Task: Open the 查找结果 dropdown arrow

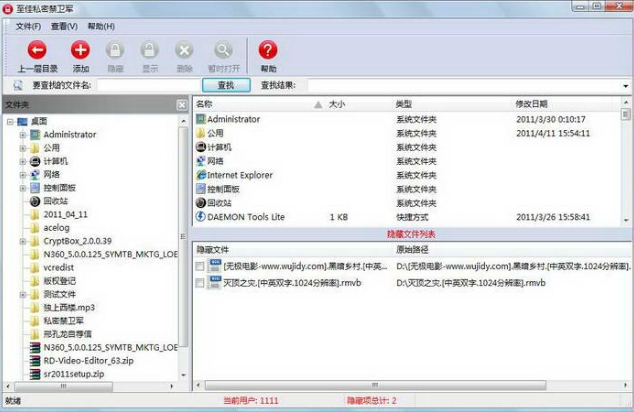Action: click(626, 85)
